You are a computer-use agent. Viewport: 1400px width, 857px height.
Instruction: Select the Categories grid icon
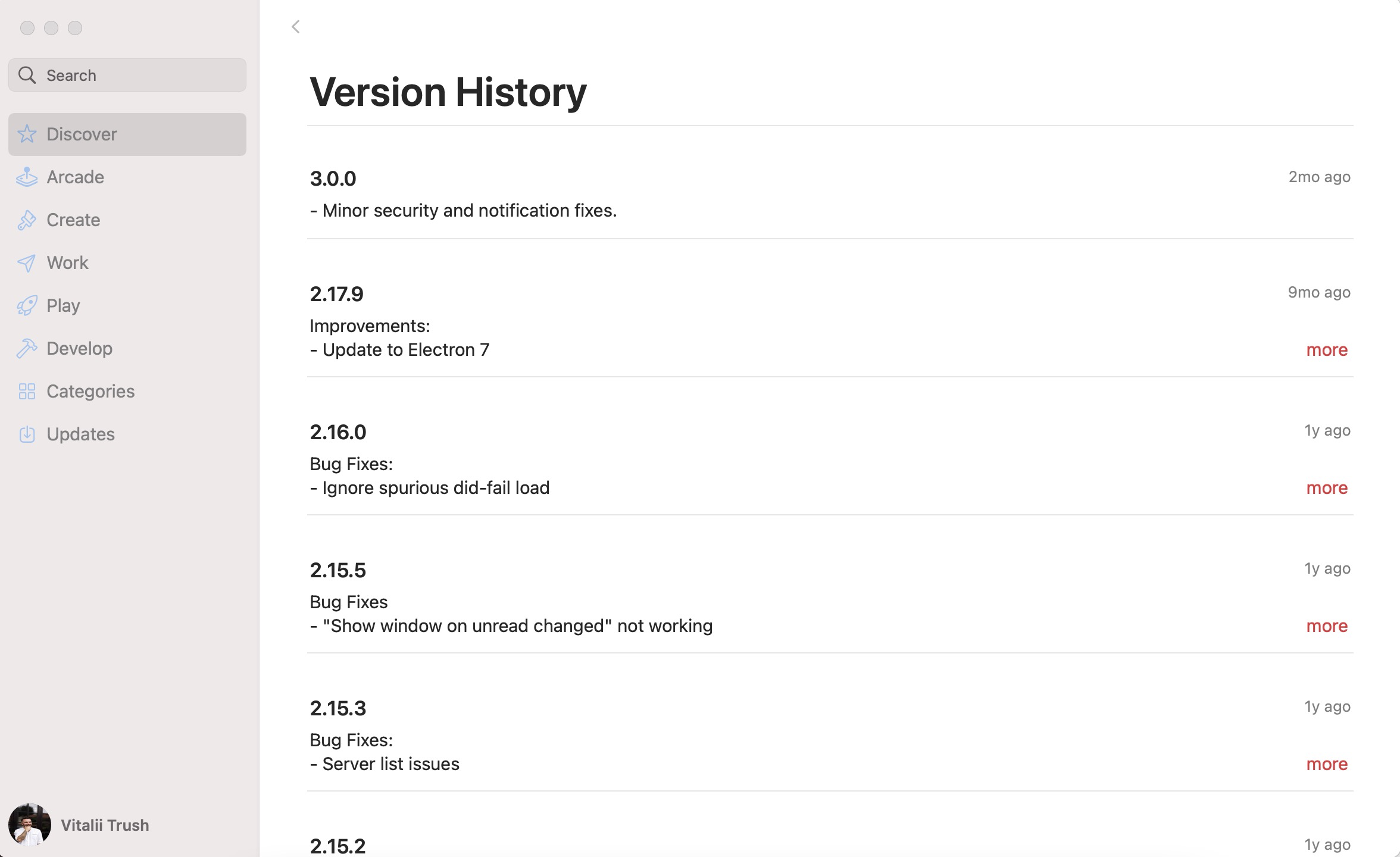coord(27,391)
